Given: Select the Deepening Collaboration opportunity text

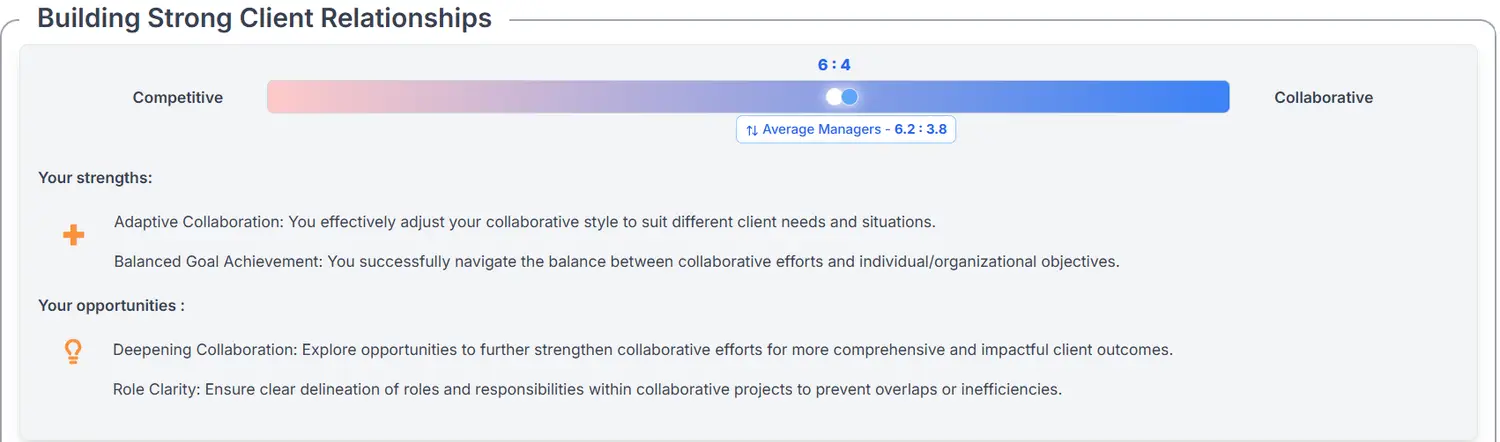Looking at the screenshot, I should 642,350.
